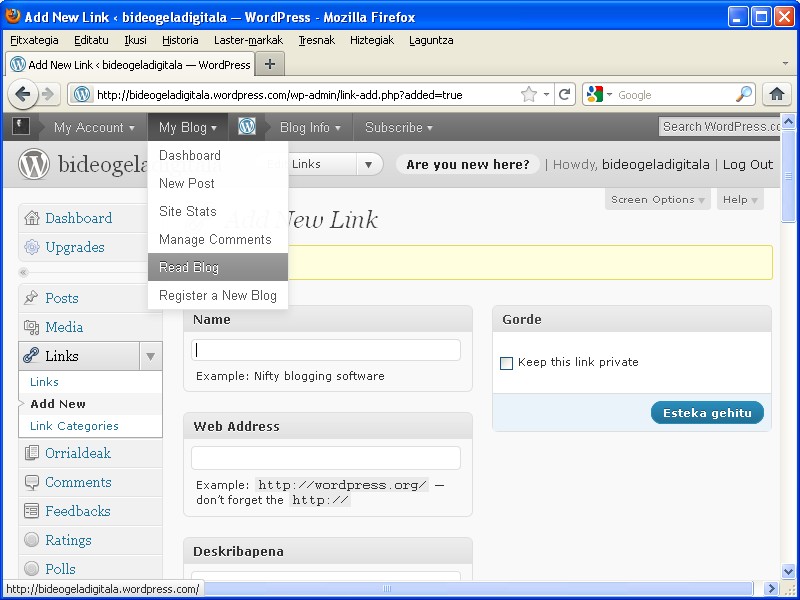
Task: Click the WordPress logo in the admin bar
Action: pos(247,127)
